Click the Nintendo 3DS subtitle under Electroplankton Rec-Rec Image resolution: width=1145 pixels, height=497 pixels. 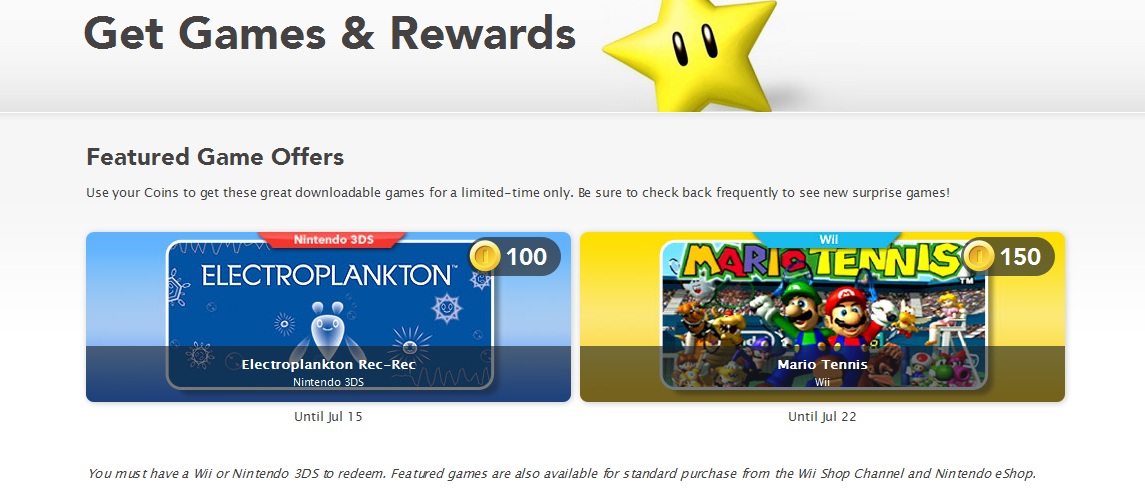328,382
